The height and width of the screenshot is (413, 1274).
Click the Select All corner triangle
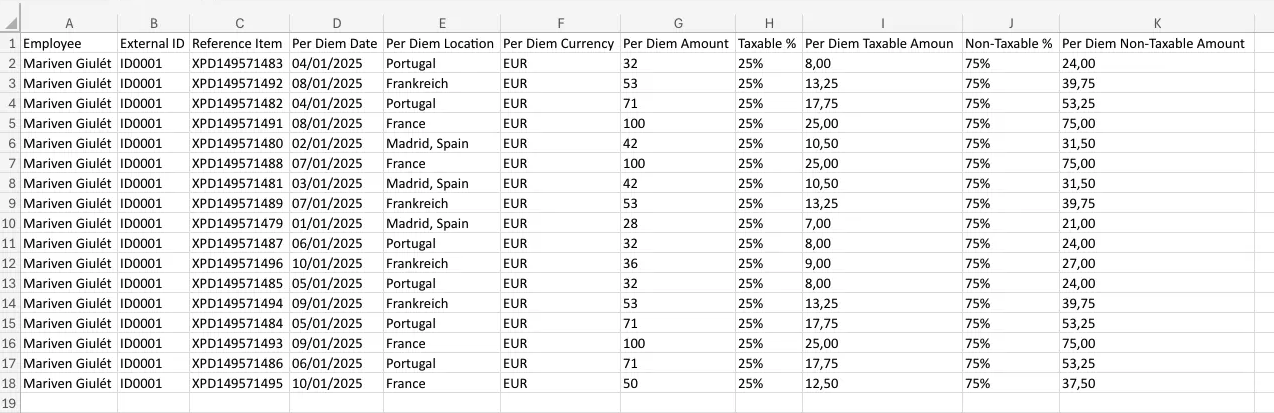tap(10, 23)
